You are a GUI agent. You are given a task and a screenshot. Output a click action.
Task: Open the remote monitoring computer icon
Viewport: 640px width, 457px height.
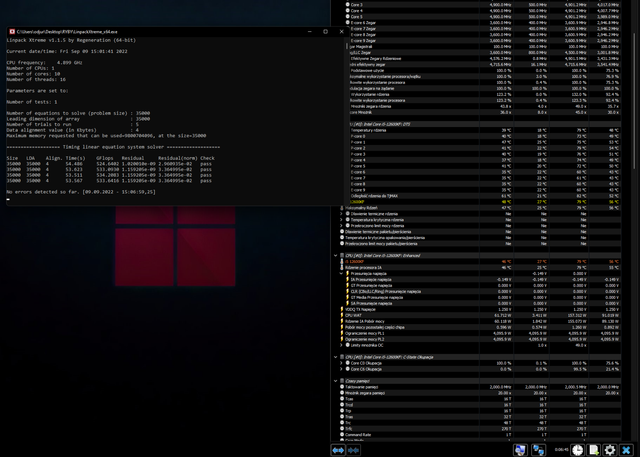coord(520,450)
